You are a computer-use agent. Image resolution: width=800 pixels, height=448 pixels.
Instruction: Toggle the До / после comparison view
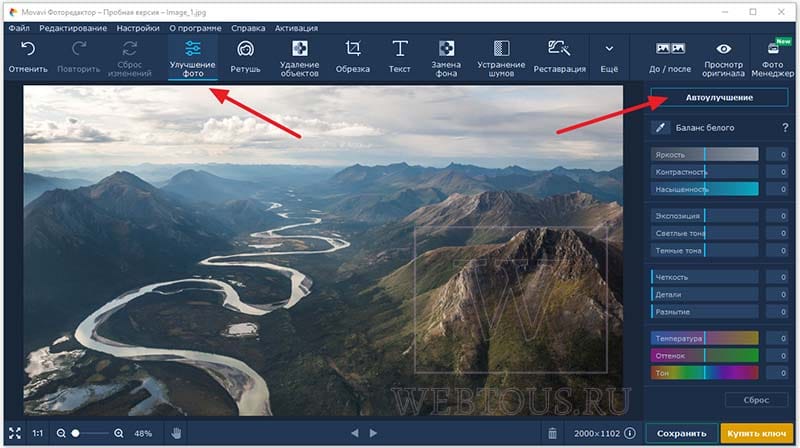pos(670,57)
